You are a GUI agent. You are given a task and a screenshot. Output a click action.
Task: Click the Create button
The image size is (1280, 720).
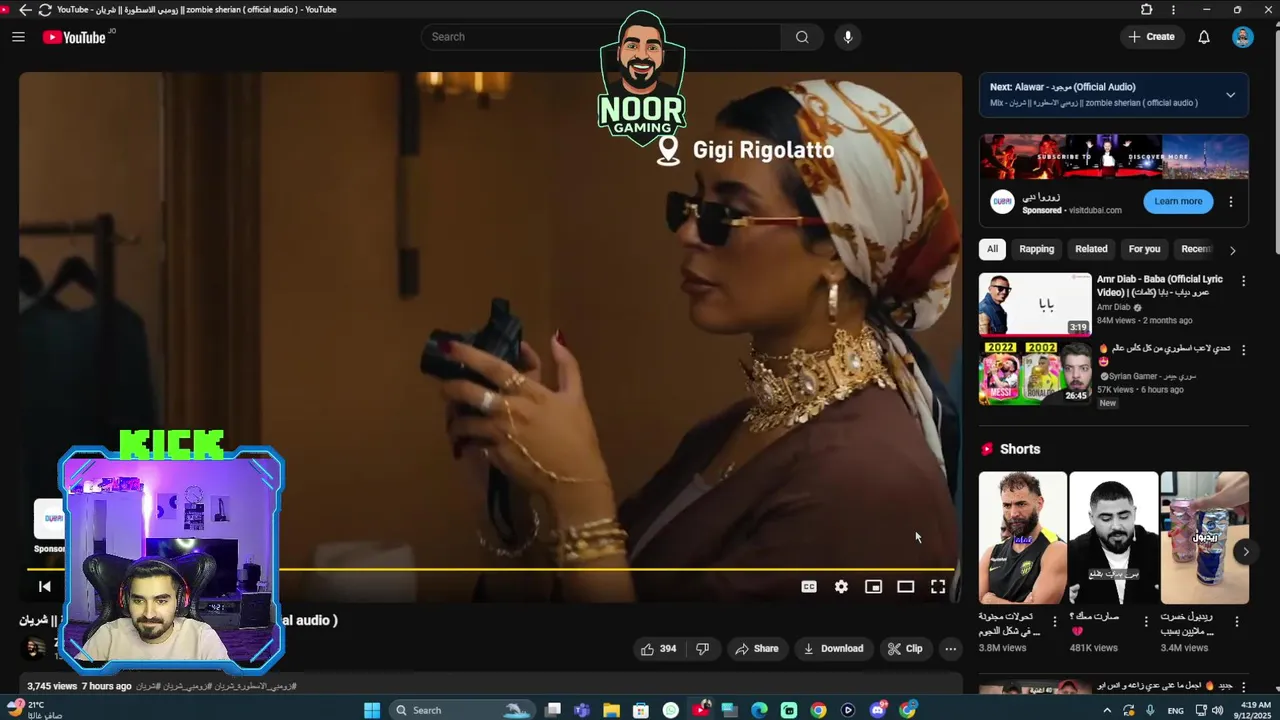pyautogui.click(x=1152, y=37)
